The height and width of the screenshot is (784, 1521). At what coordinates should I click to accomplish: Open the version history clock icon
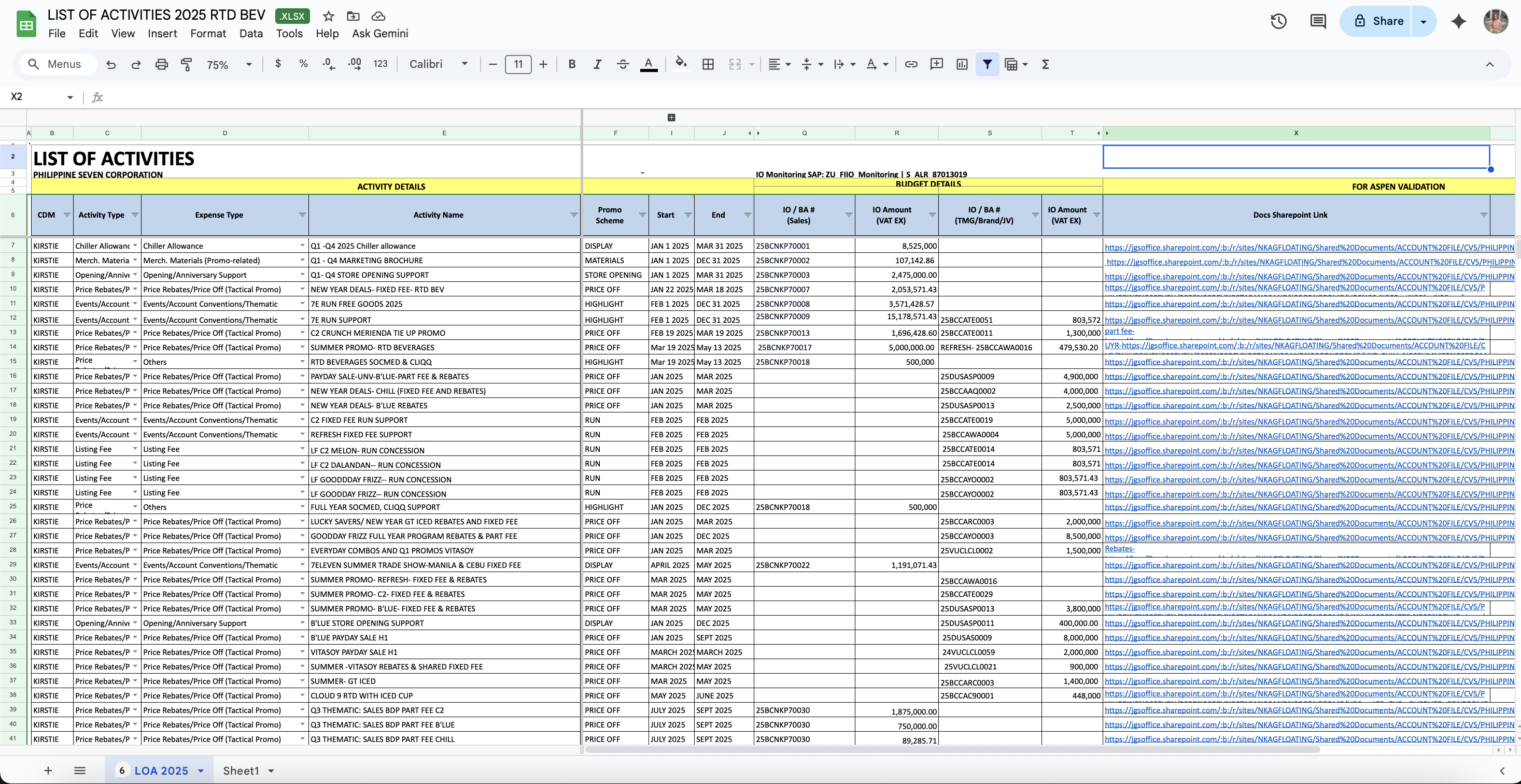click(1278, 21)
